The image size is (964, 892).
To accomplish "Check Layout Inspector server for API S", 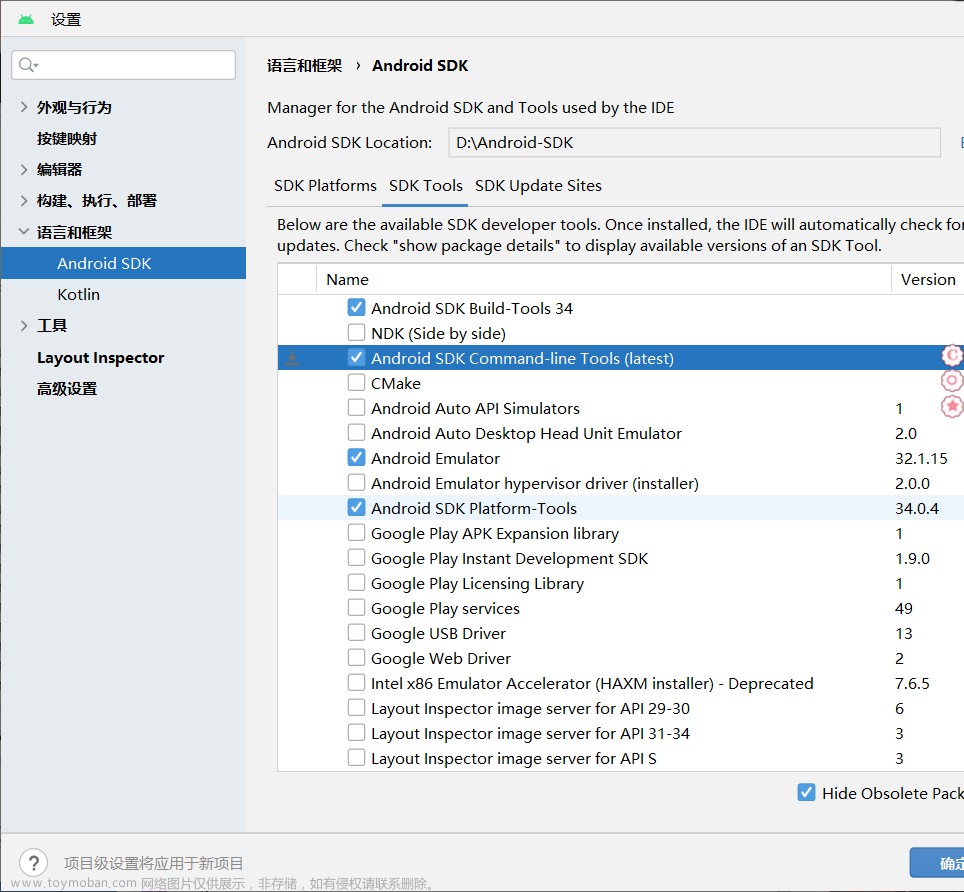I will 356,758.
